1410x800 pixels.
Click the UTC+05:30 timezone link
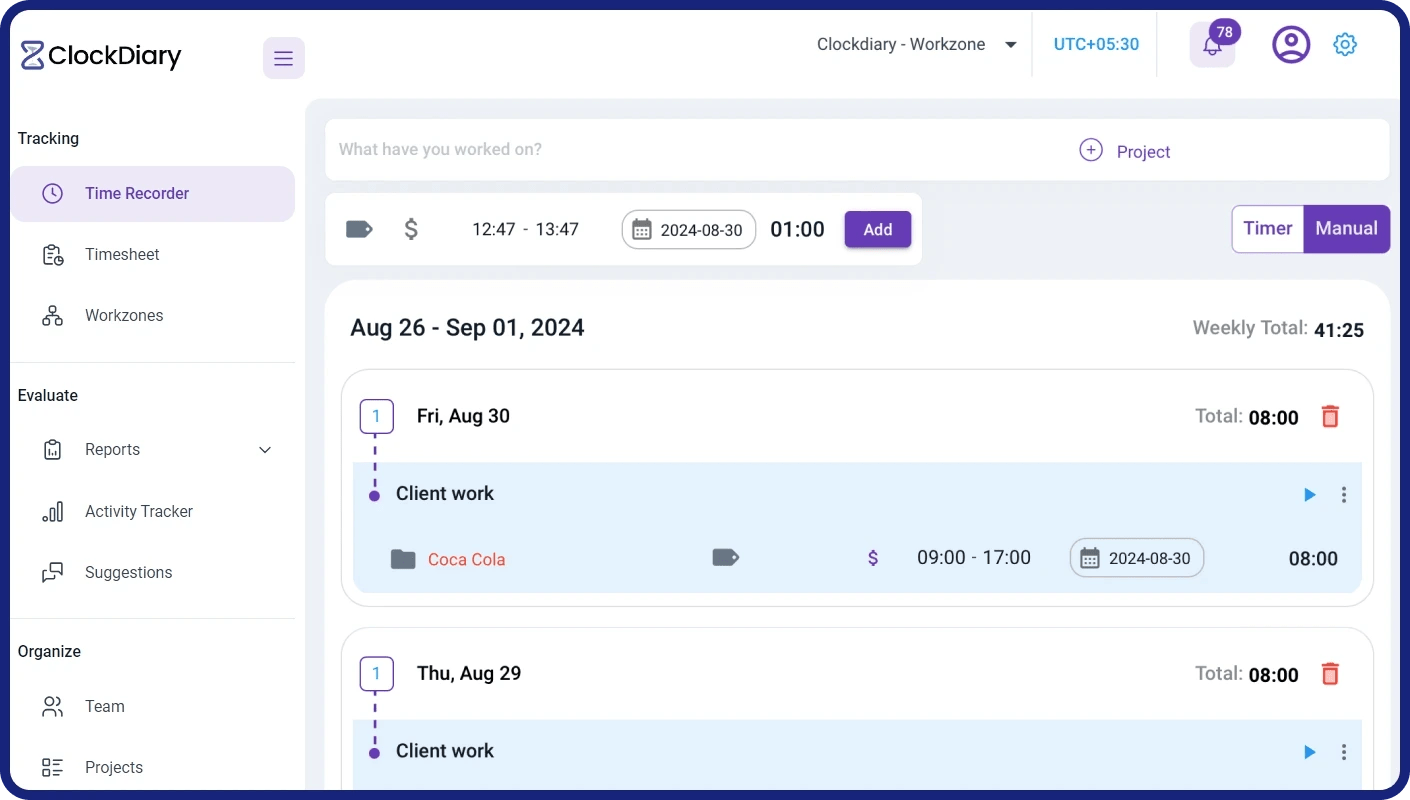pos(1096,44)
